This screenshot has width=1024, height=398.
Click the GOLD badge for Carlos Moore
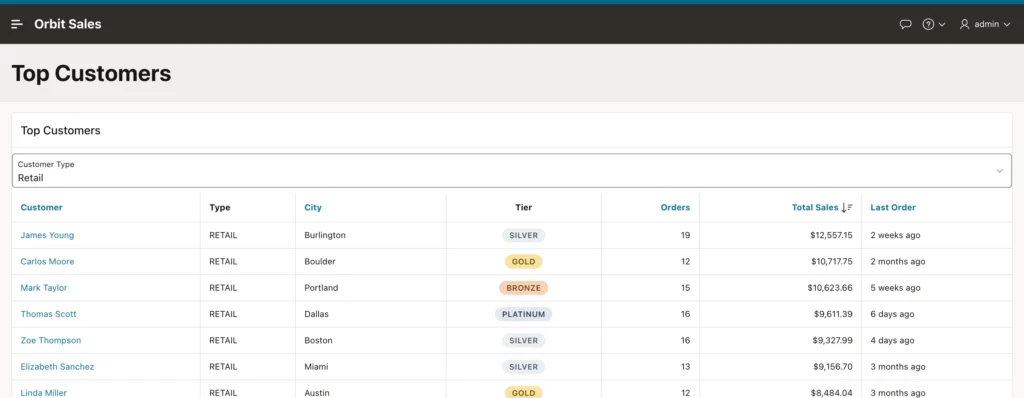(524, 261)
